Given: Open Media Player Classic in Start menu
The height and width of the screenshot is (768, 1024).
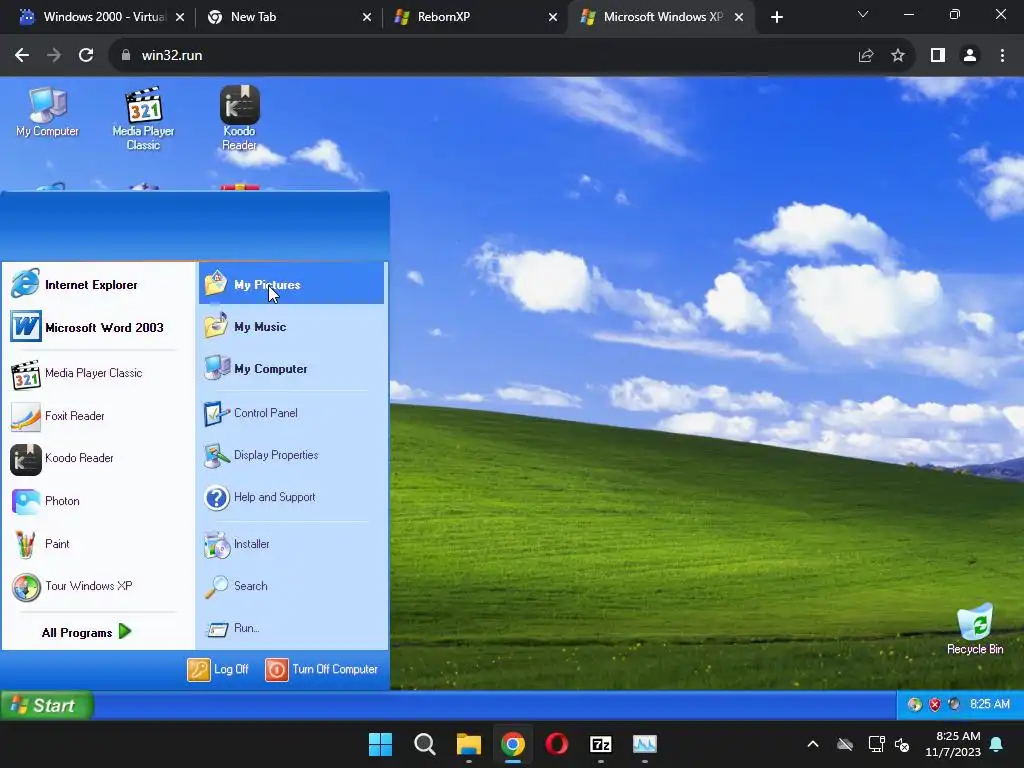Looking at the screenshot, I should point(99,373).
